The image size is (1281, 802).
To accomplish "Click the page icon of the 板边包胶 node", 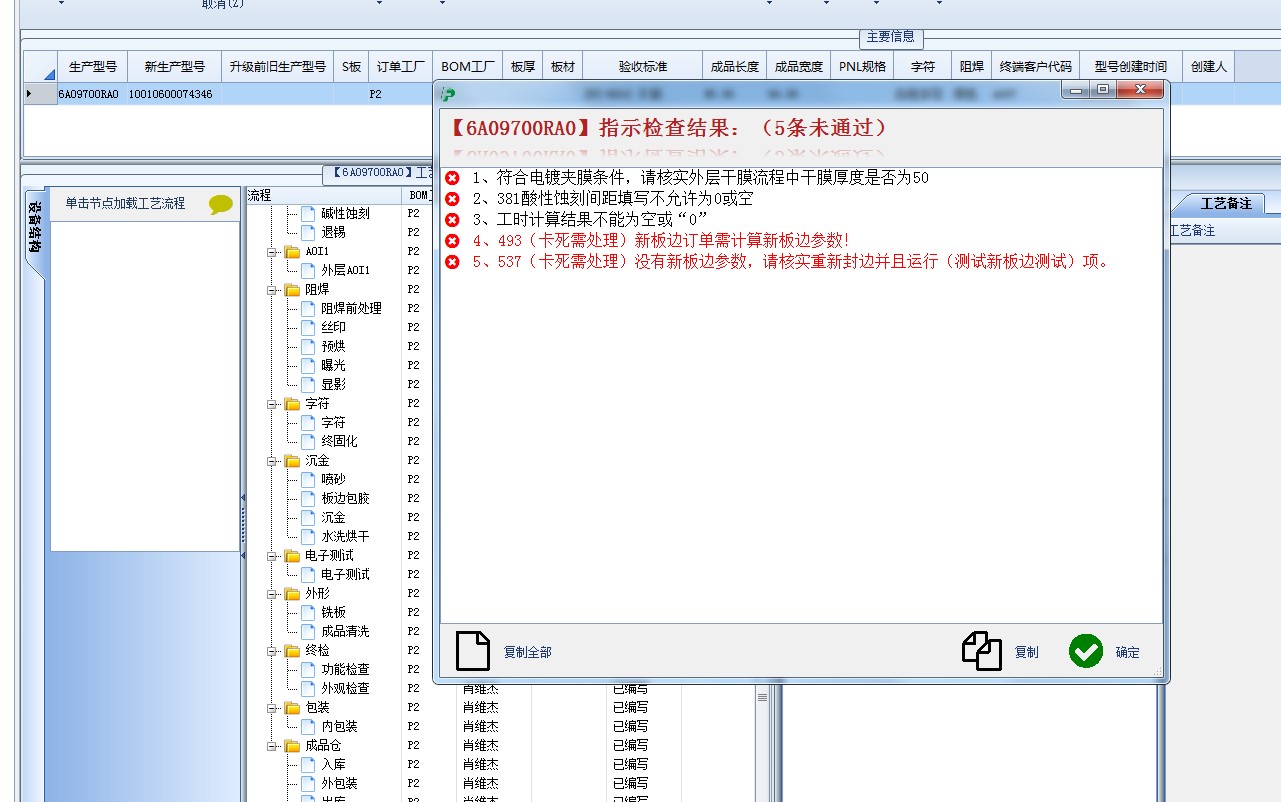I will click(307, 498).
